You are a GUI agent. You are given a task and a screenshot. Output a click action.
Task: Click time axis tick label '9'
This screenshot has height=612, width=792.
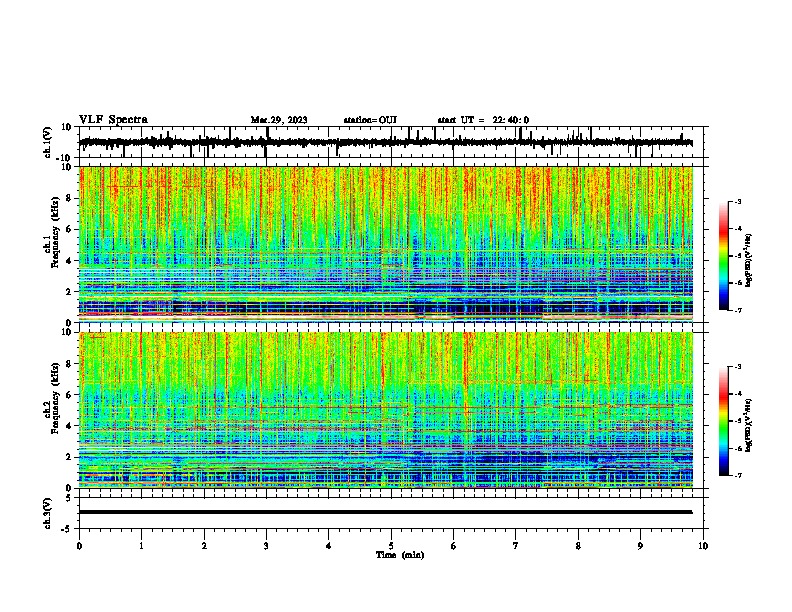pos(640,546)
